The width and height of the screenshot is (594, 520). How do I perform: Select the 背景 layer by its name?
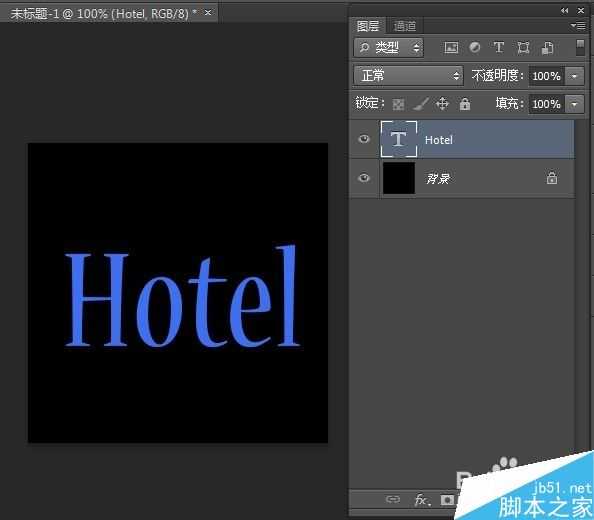438,178
